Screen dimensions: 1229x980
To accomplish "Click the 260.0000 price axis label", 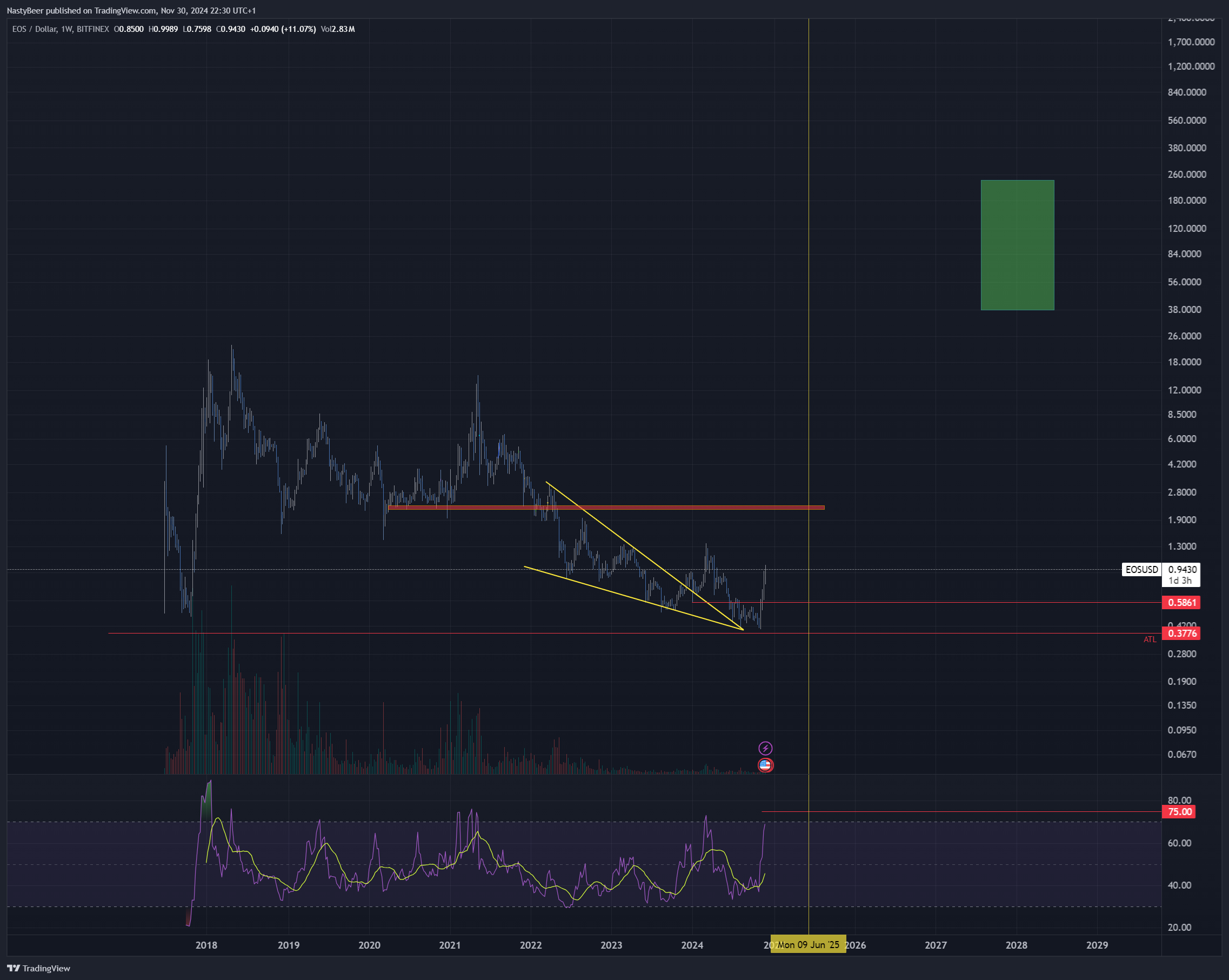I will pyautogui.click(x=1187, y=175).
